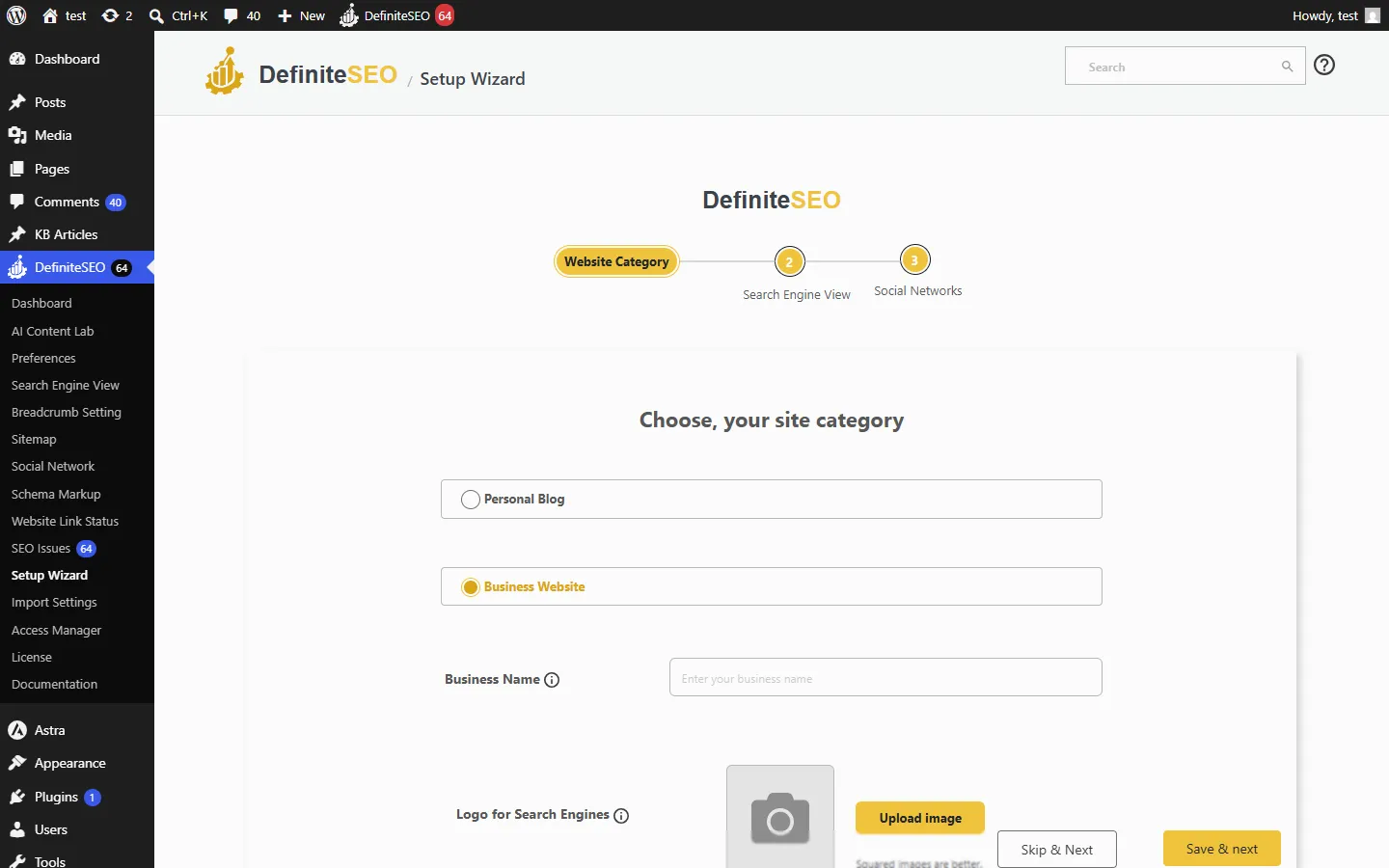Open Plugins menu

[x=77, y=797]
